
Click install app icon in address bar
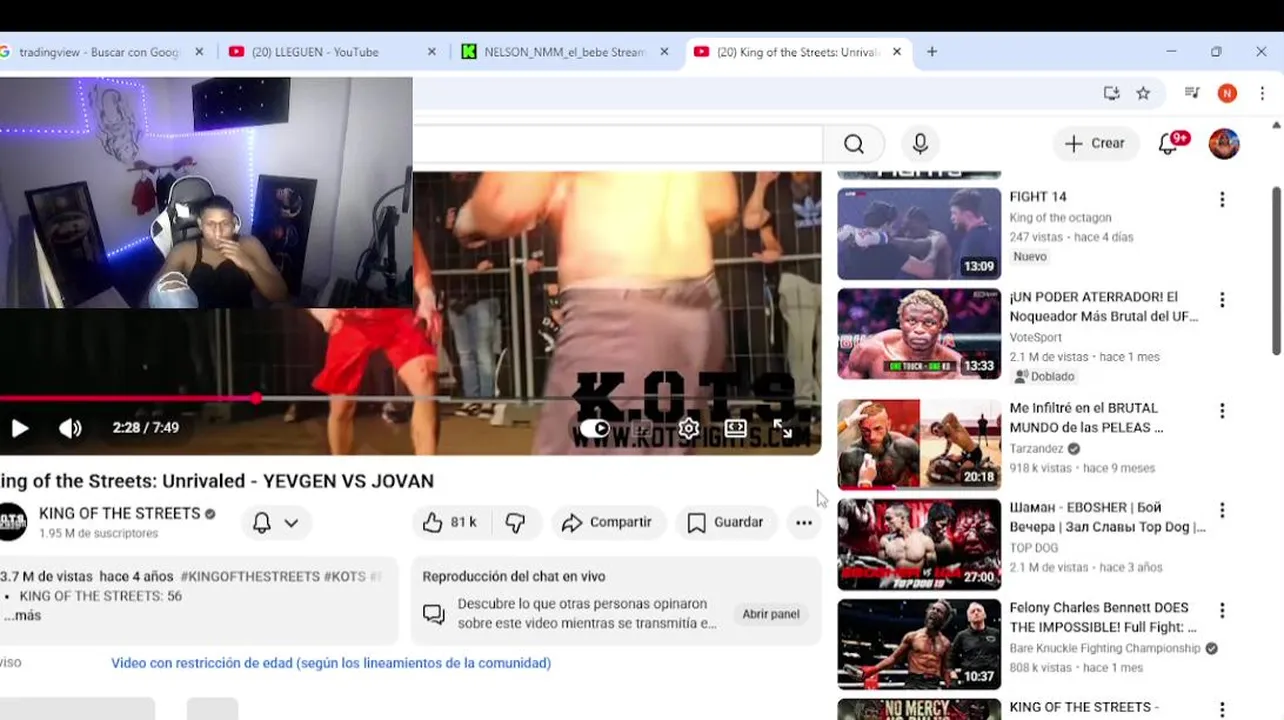(1111, 93)
